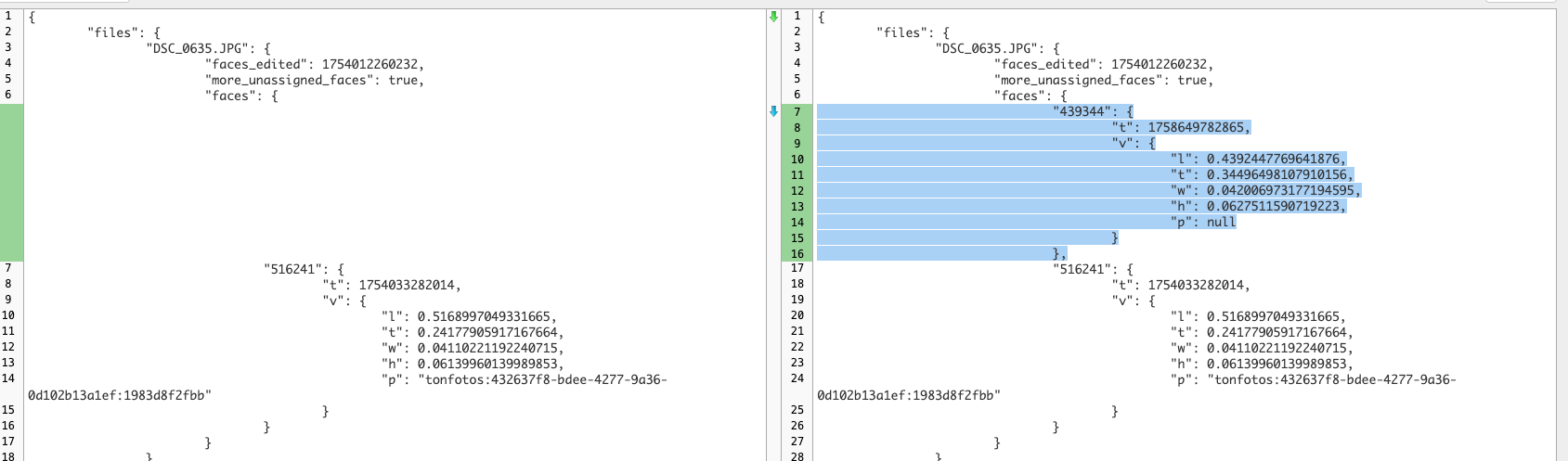Select line number 14 in left pane gutter
Screen dimensions: 1568x461
click(x=8, y=378)
